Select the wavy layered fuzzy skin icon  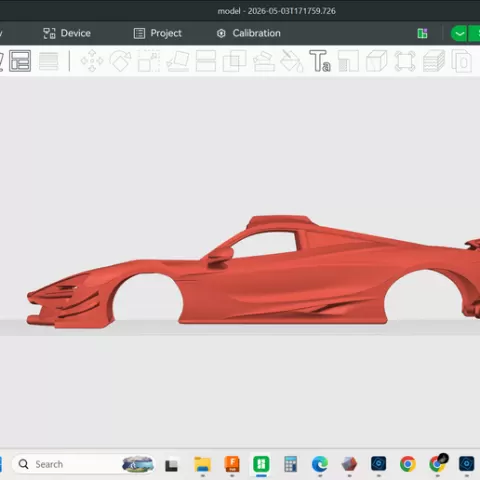(434, 61)
